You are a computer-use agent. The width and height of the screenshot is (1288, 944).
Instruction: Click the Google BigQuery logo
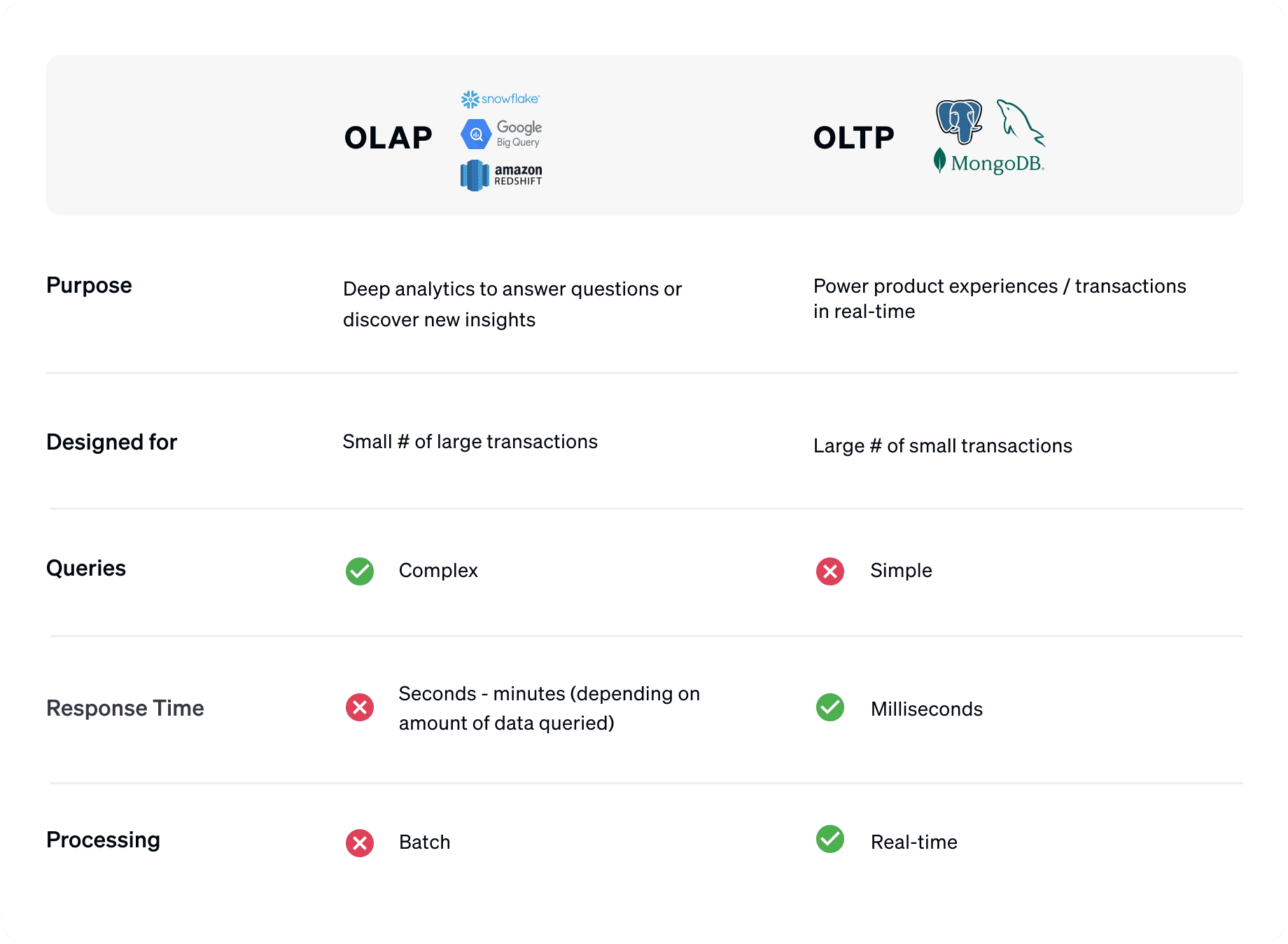click(x=501, y=134)
